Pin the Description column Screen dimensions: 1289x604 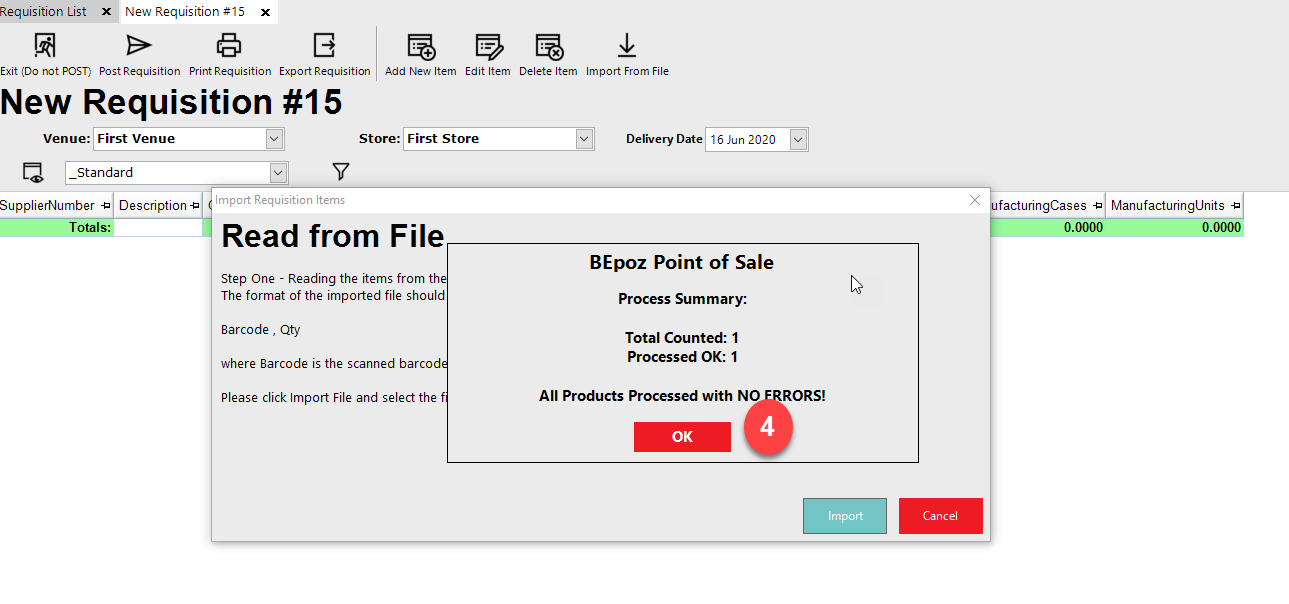(195, 206)
